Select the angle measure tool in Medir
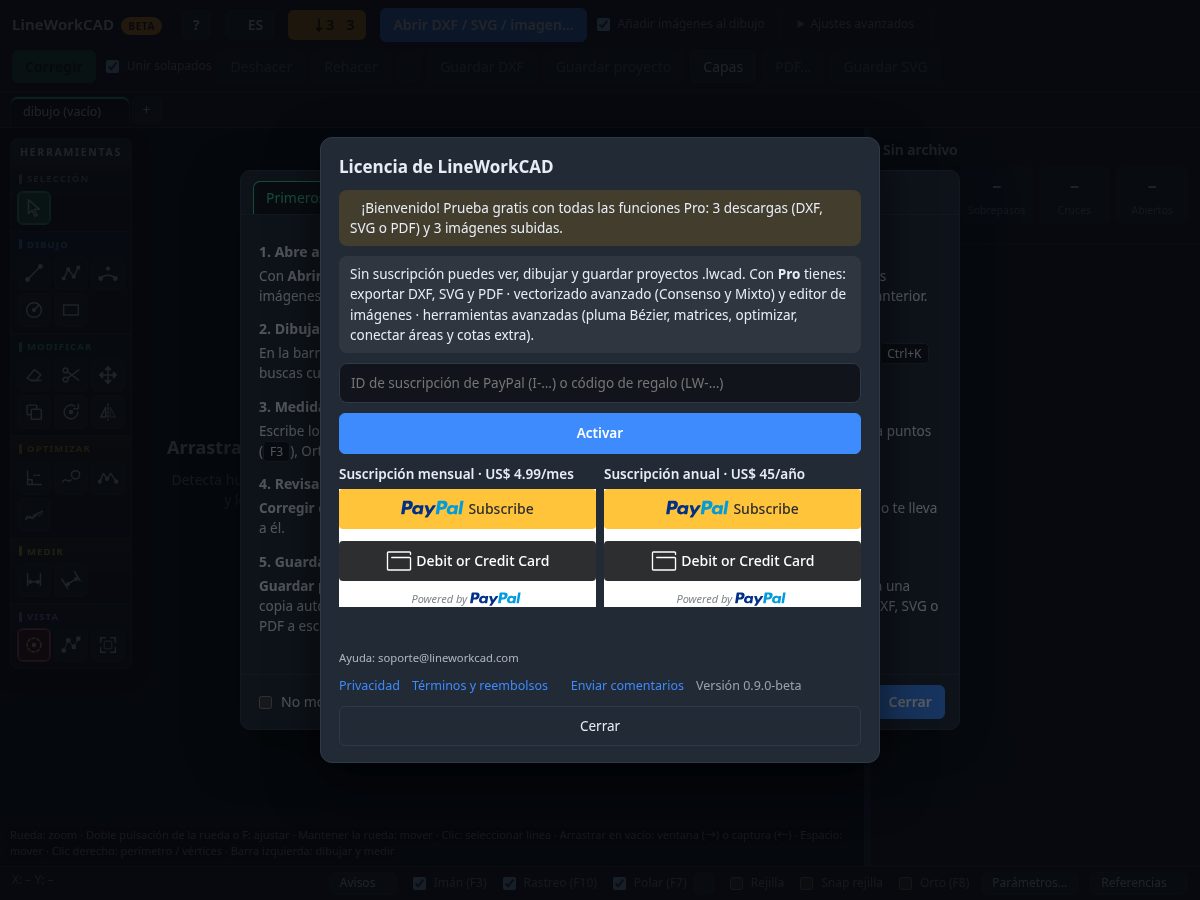 pos(71,580)
